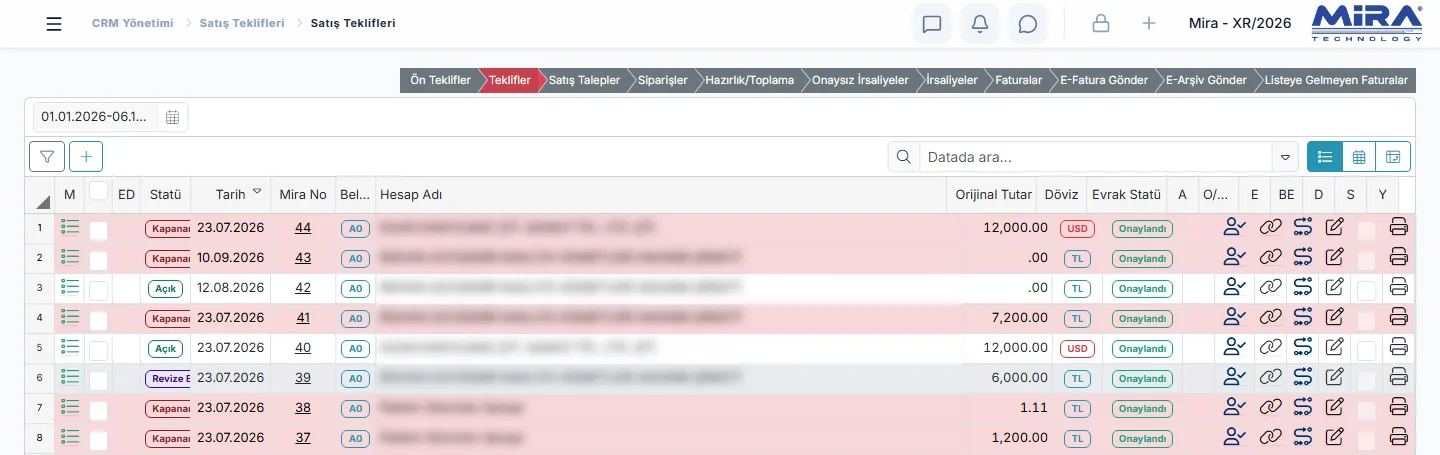
Task: Open Faturalar stage tab
Action: (1018, 80)
